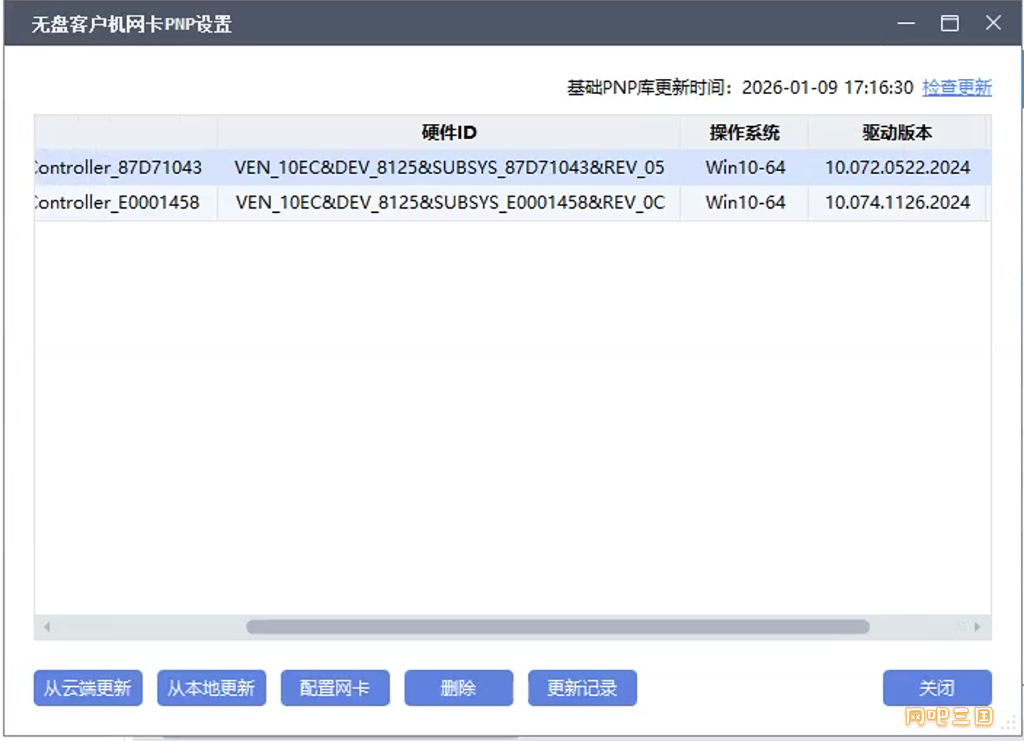Click the horizontal scrollbar thumb

(x=558, y=627)
